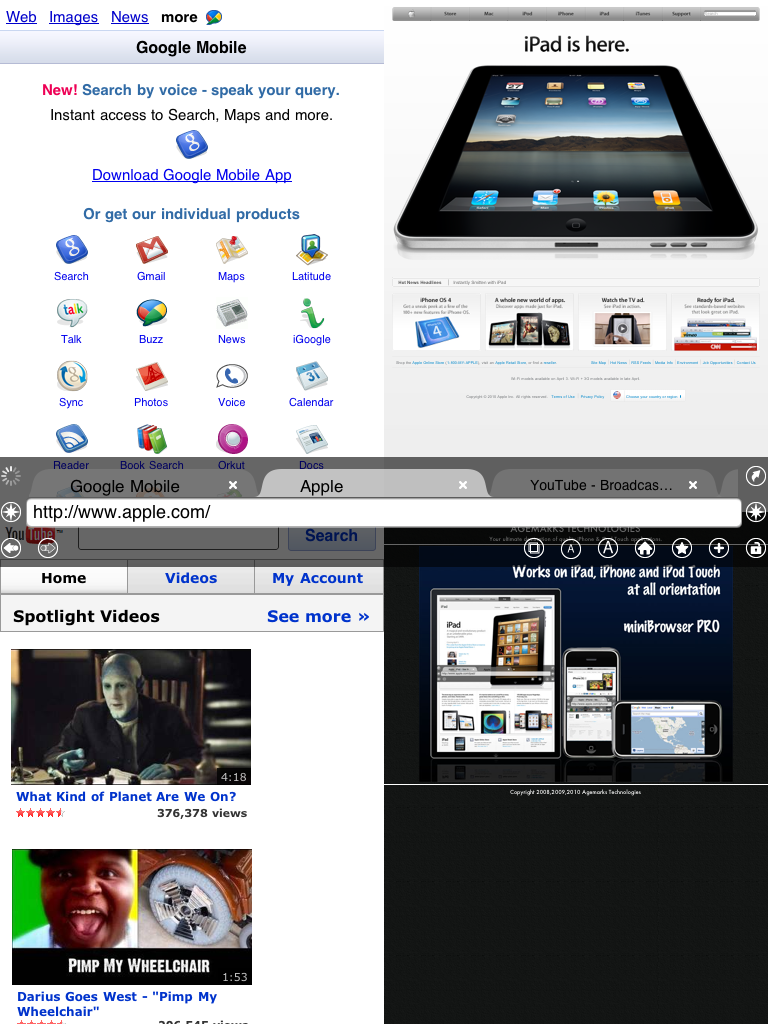Close the Apple tab

click(463, 485)
